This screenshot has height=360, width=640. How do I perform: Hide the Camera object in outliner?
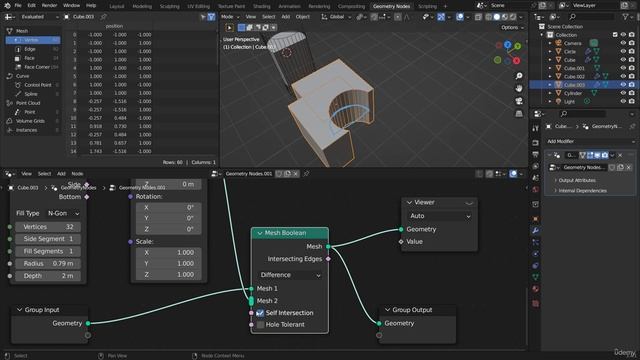pyautogui.click(x=623, y=43)
